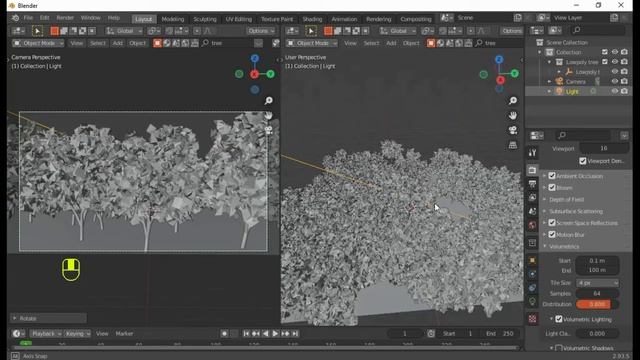Open the Object Constraints properties tab
This screenshot has width=640, height=360.
(532, 288)
